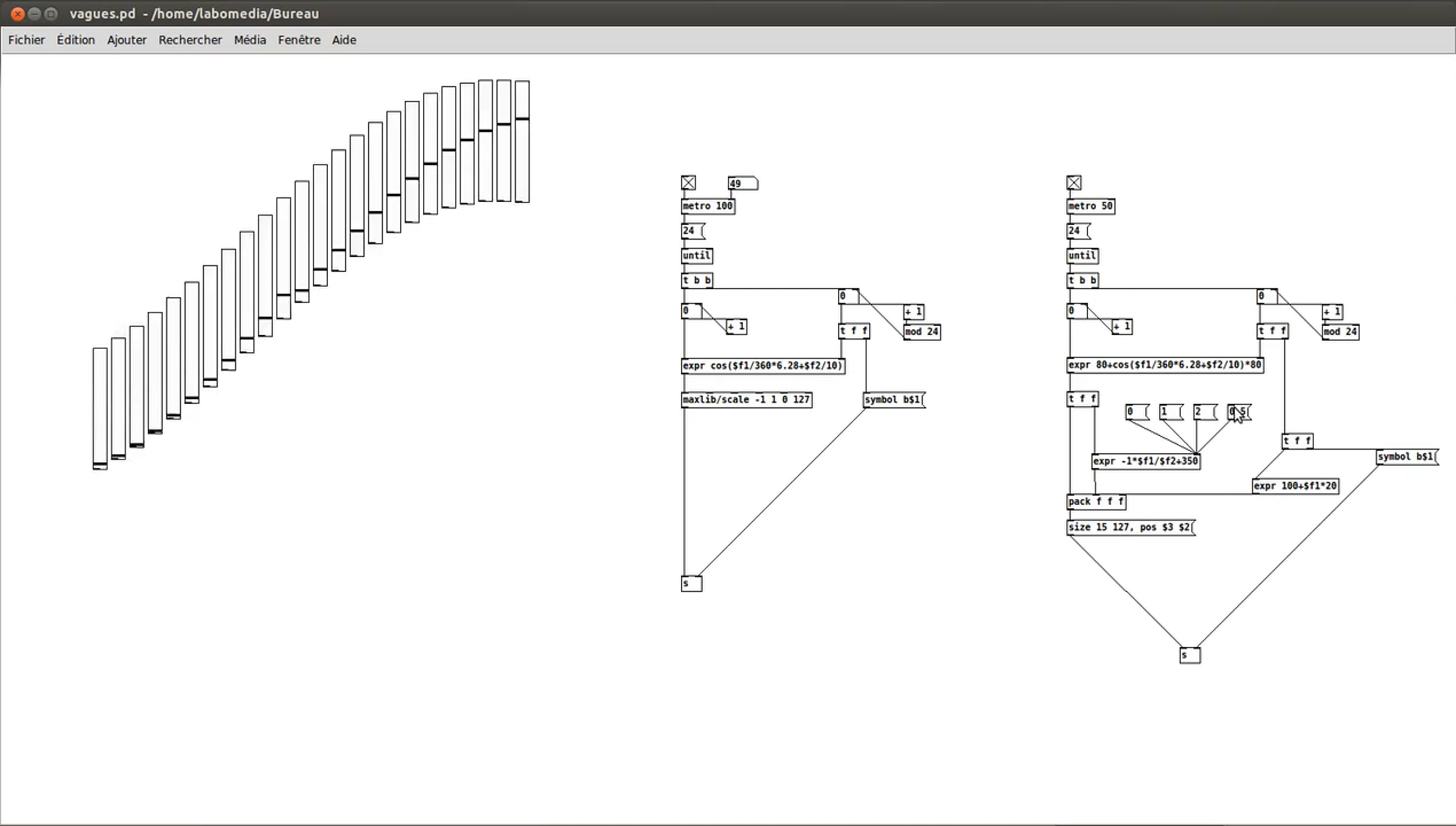Click the 24 message under metro 50

point(1079,231)
